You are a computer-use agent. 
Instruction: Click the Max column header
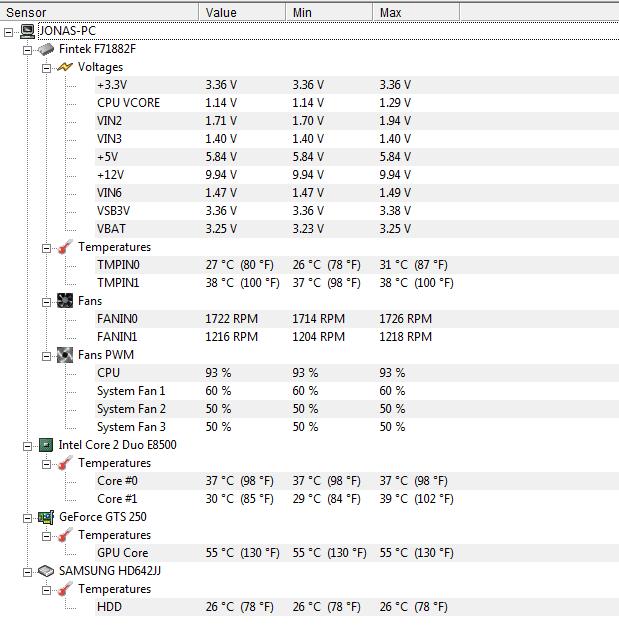click(x=416, y=12)
